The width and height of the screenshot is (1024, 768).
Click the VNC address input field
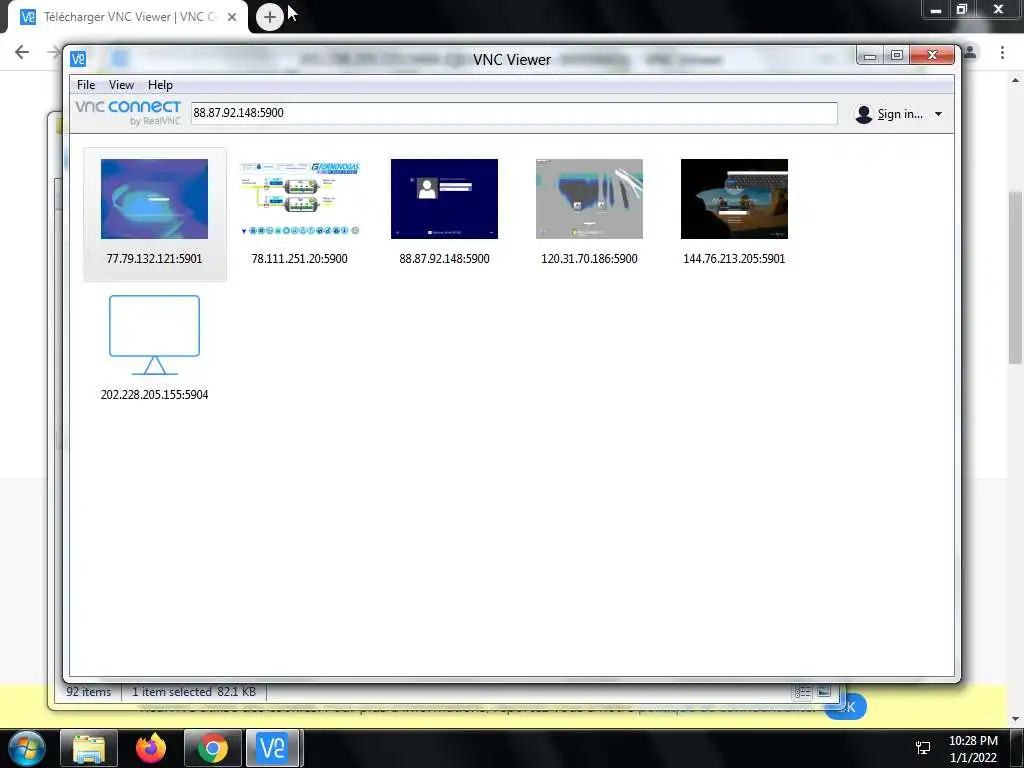[x=514, y=113]
